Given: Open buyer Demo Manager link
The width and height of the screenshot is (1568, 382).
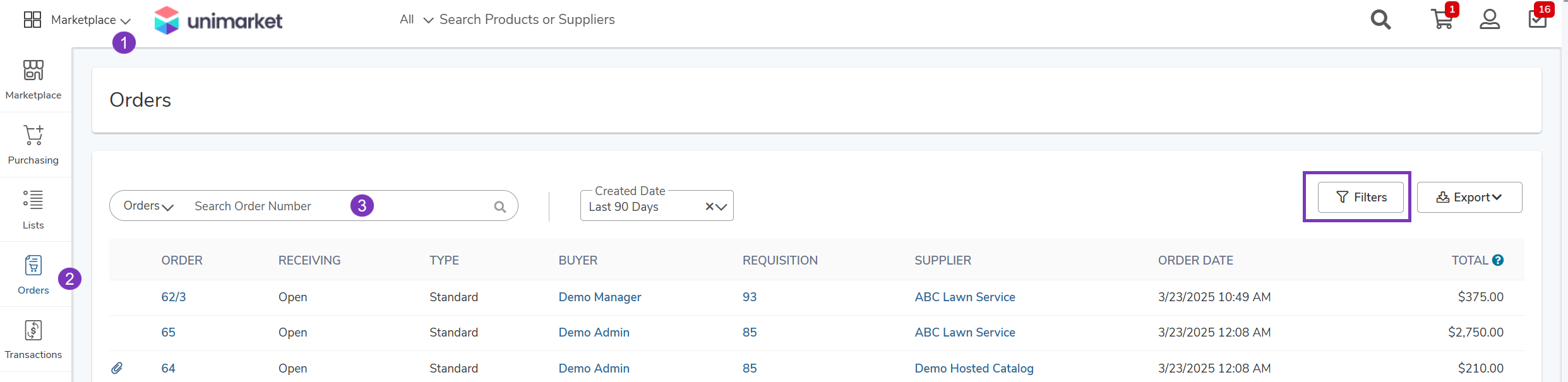Looking at the screenshot, I should 600,297.
